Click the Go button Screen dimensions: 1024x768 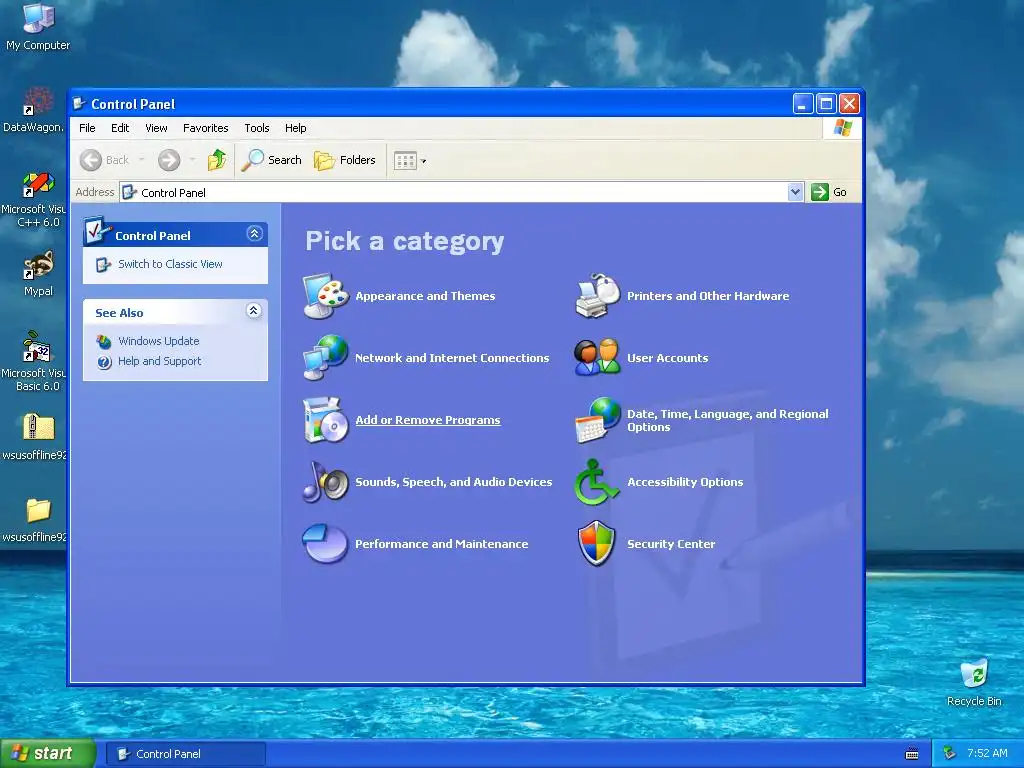[x=829, y=192]
